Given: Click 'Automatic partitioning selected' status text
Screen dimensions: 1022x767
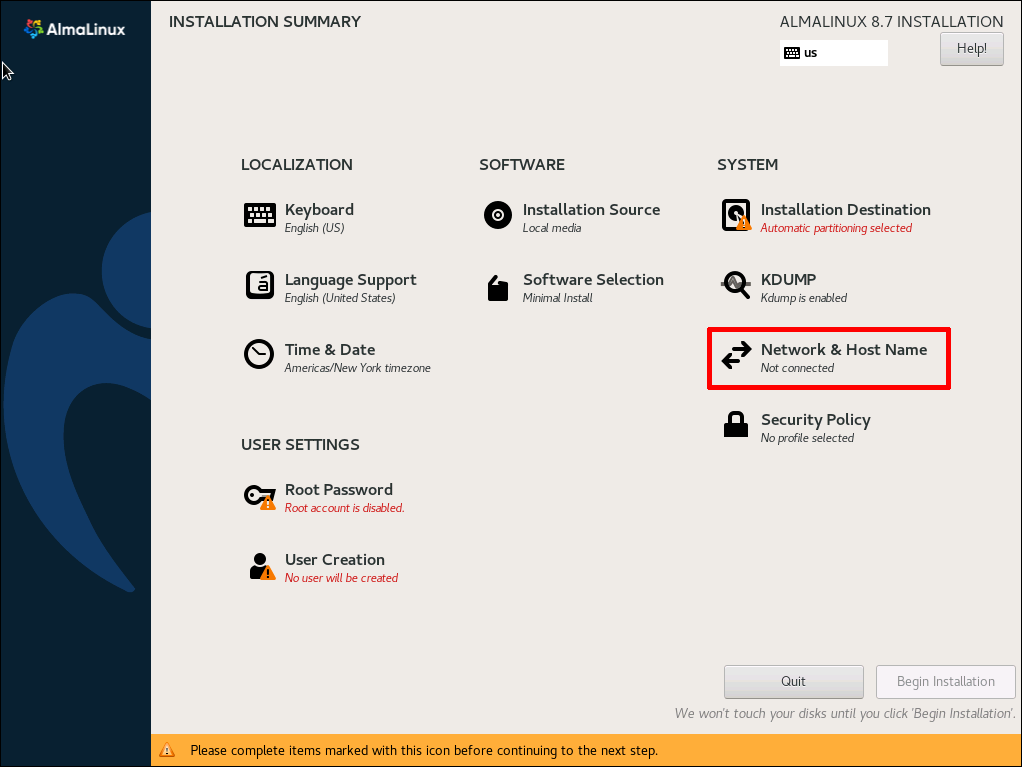Looking at the screenshot, I should click(836, 228).
